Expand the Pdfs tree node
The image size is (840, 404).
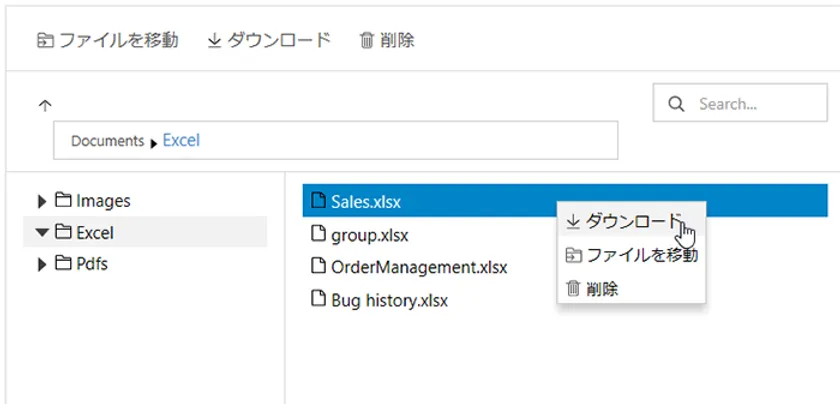pos(41,265)
